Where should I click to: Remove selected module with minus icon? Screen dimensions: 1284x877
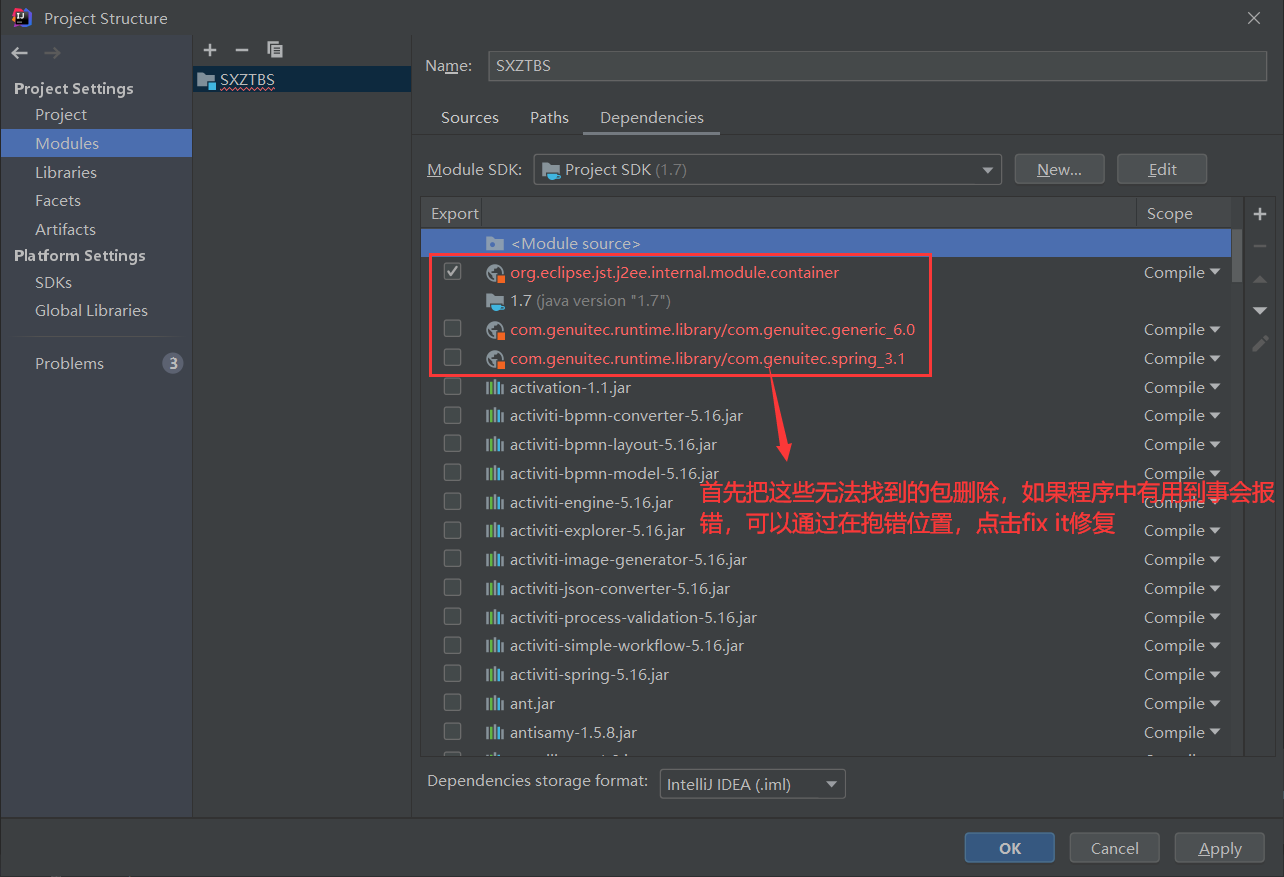[x=241, y=50]
